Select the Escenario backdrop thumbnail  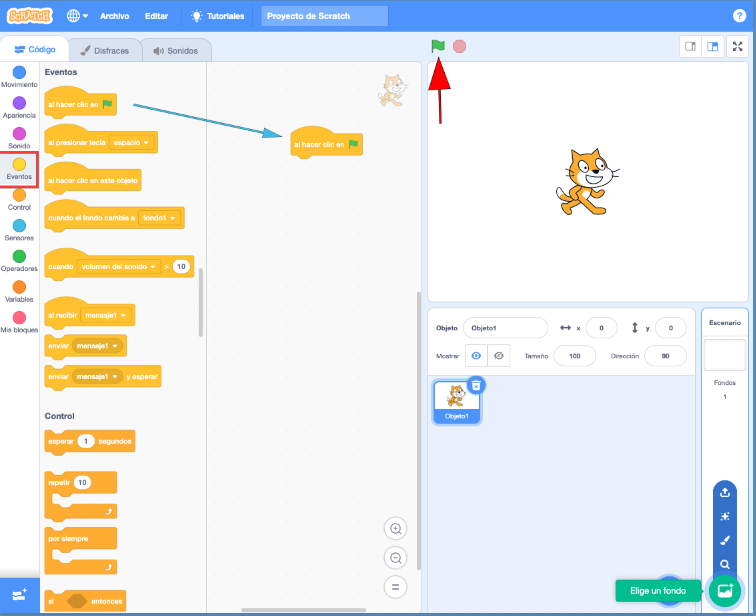click(725, 355)
